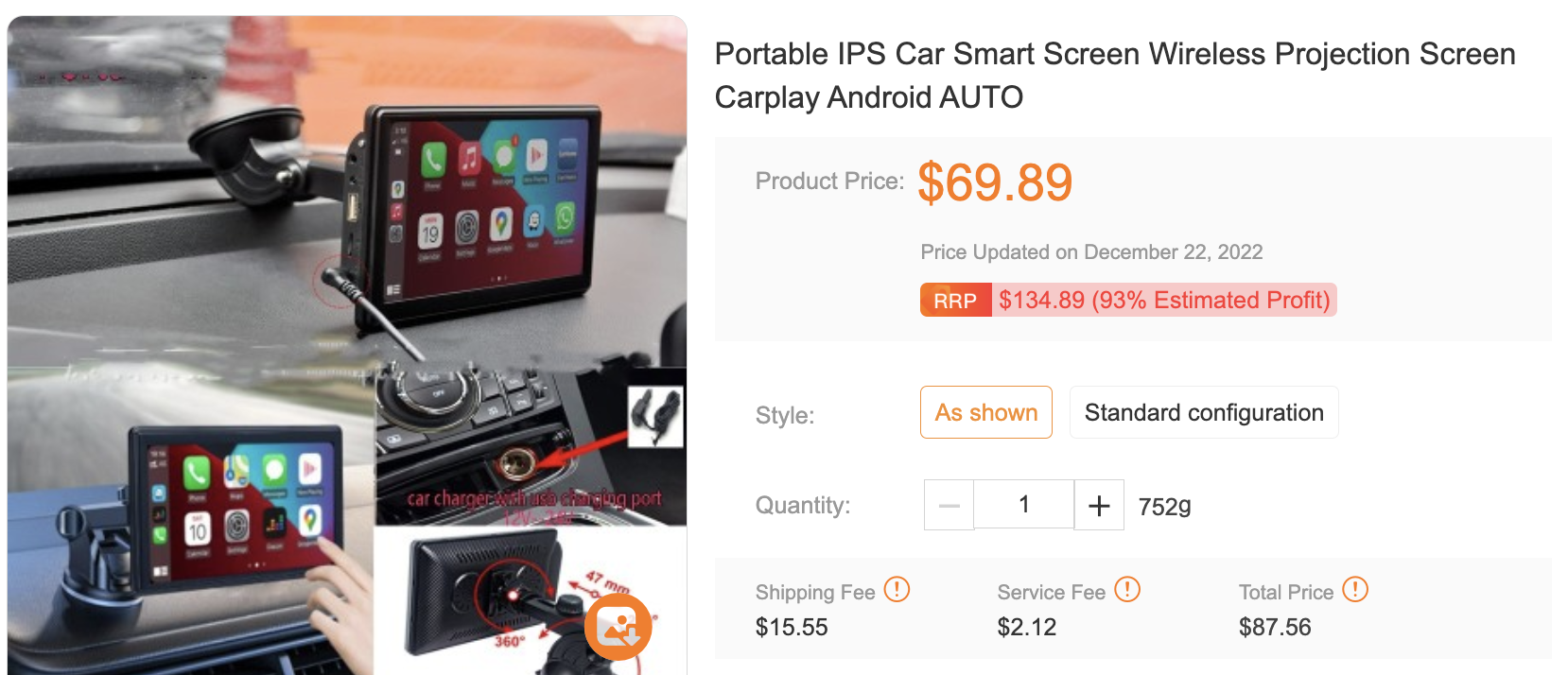Click the Total Price info icon
1568x675 pixels.
click(x=1355, y=590)
